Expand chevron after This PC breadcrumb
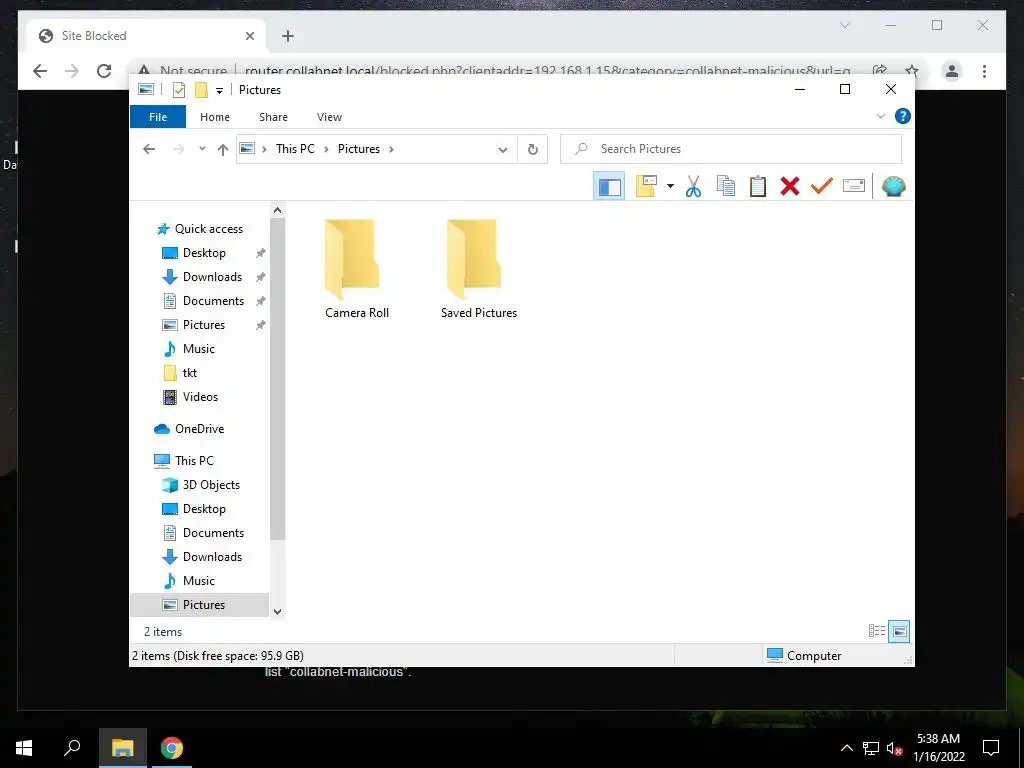This screenshot has height=768, width=1024. point(327,149)
